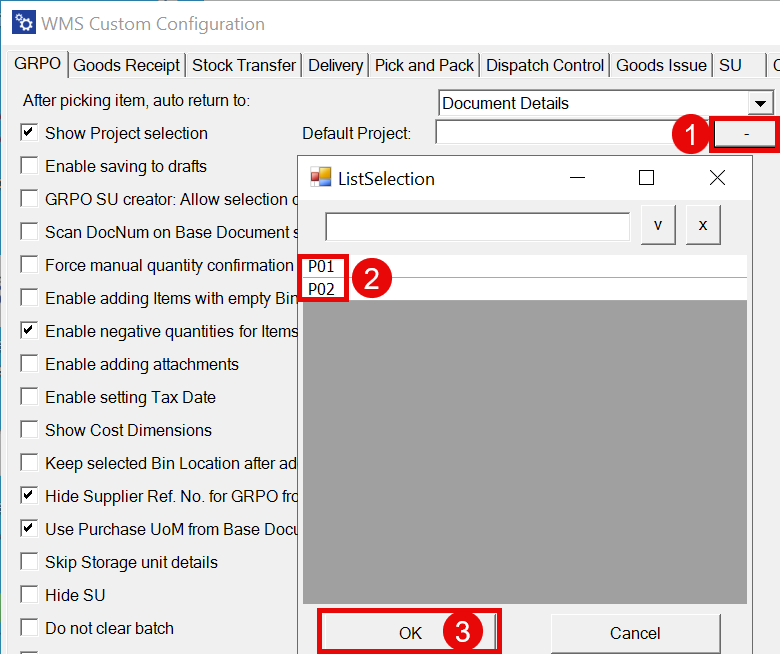Click the x button beside search field
Image resolution: width=780 pixels, height=654 pixels.
(x=702, y=225)
